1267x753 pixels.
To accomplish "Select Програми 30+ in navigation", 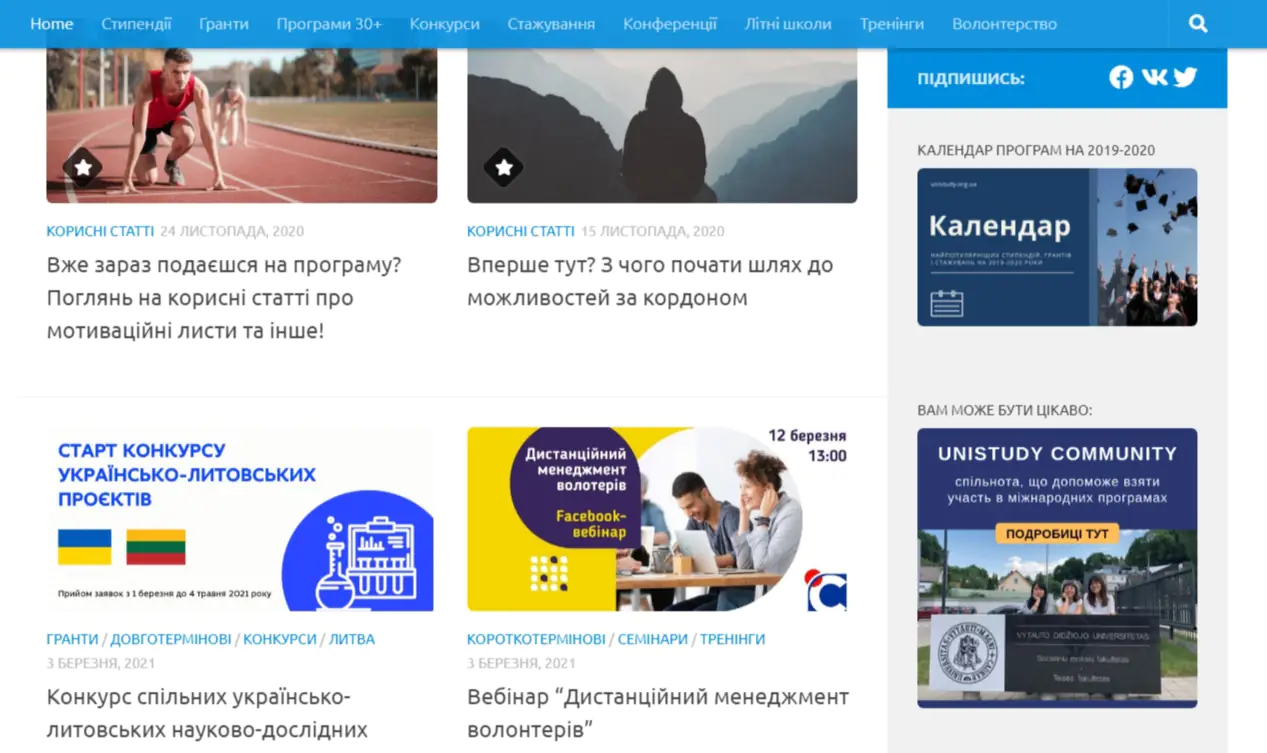I will [x=329, y=24].
